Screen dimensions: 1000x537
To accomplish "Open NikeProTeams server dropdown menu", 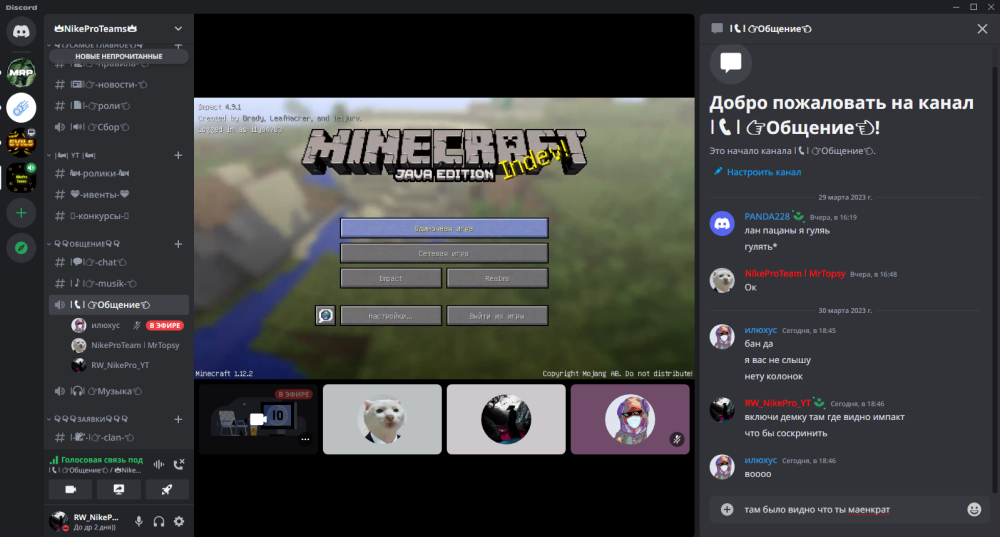I will pyautogui.click(x=178, y=29).
